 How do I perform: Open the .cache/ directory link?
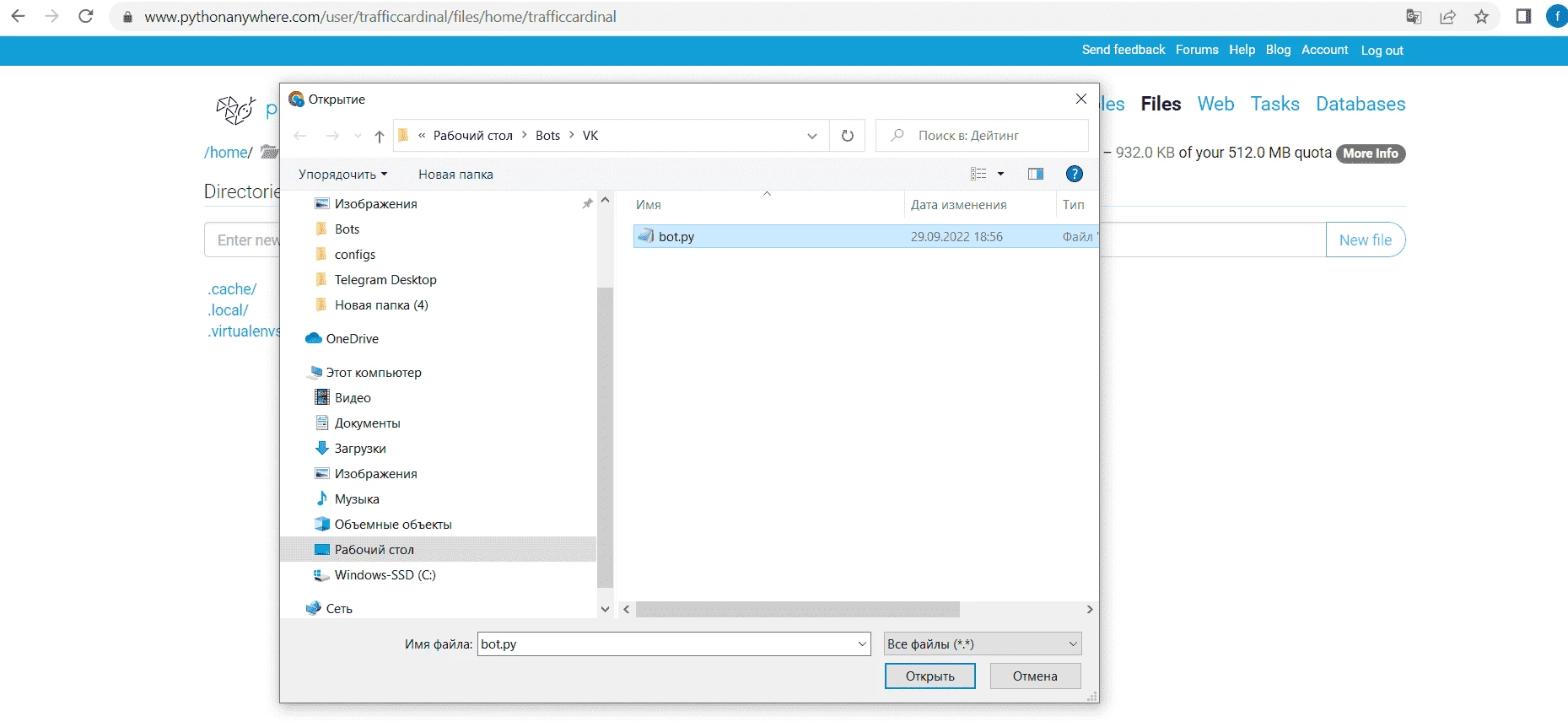232,289
